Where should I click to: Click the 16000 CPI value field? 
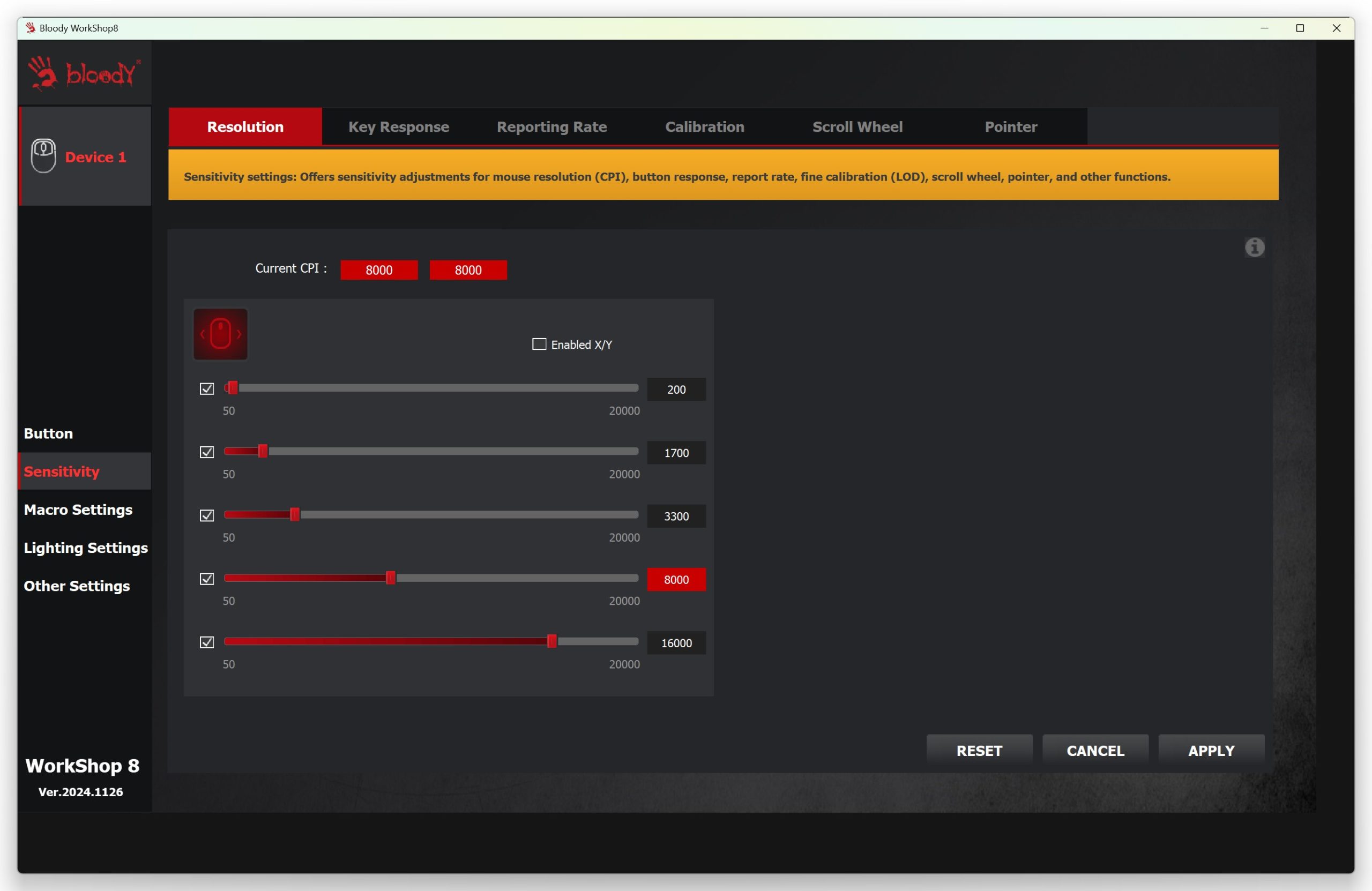click(x=676, y=643)
